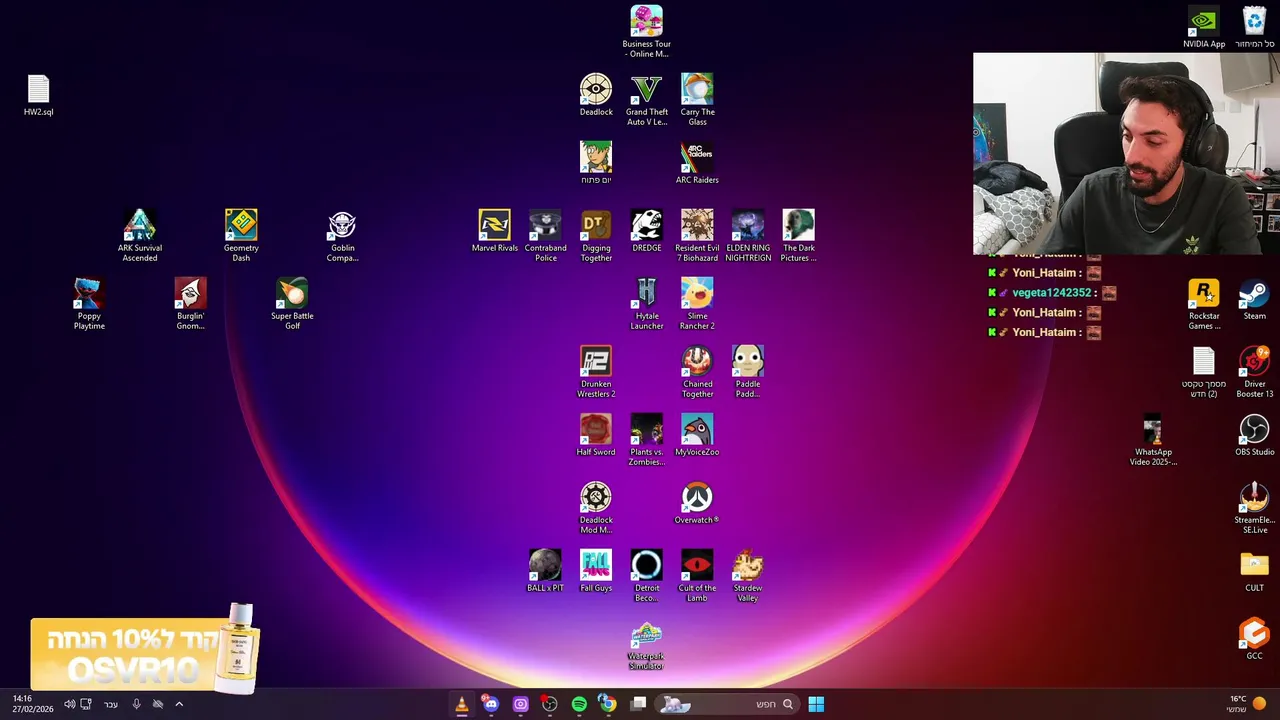Screen dimensions: 1280x720
Task: Select the WhatsApp Video file
Action: pyautogui.click(x=1153, y=440)
